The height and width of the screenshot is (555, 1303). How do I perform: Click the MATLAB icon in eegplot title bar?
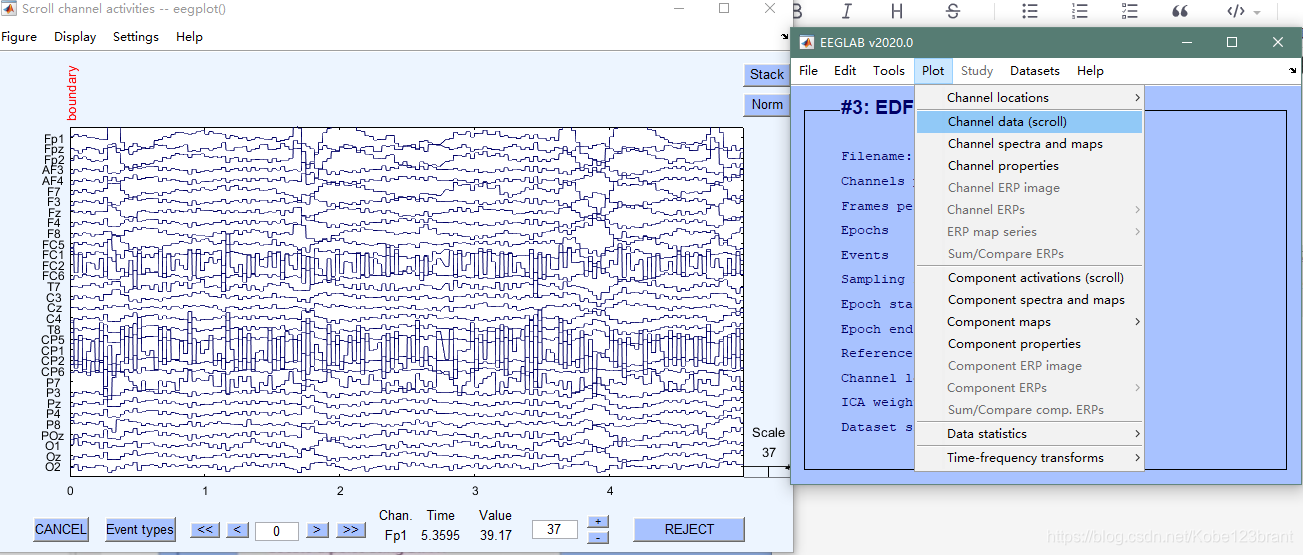8,8
